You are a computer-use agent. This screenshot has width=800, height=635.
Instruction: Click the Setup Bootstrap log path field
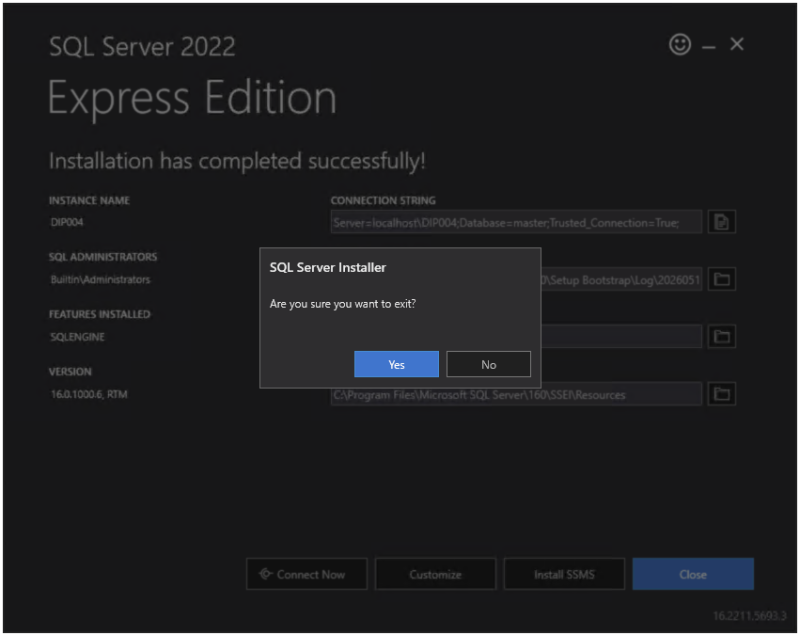[x=621, y=280]
